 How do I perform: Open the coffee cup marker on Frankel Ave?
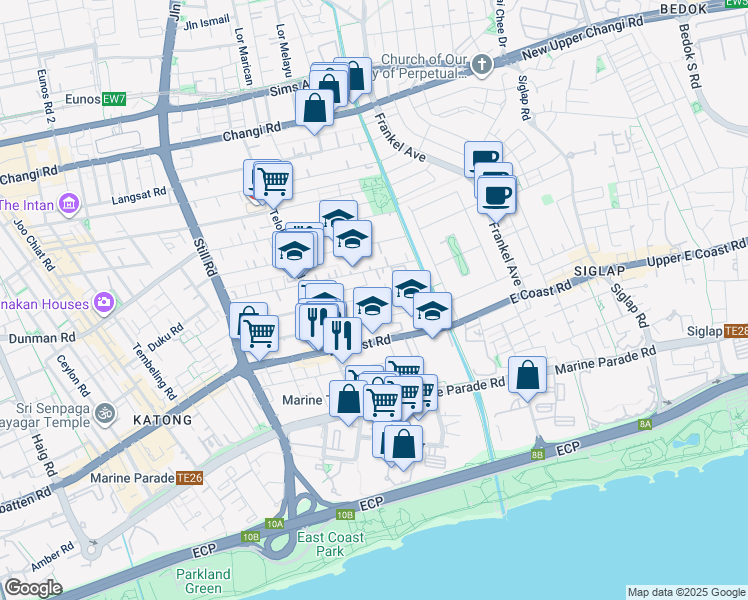pos(497,196)
